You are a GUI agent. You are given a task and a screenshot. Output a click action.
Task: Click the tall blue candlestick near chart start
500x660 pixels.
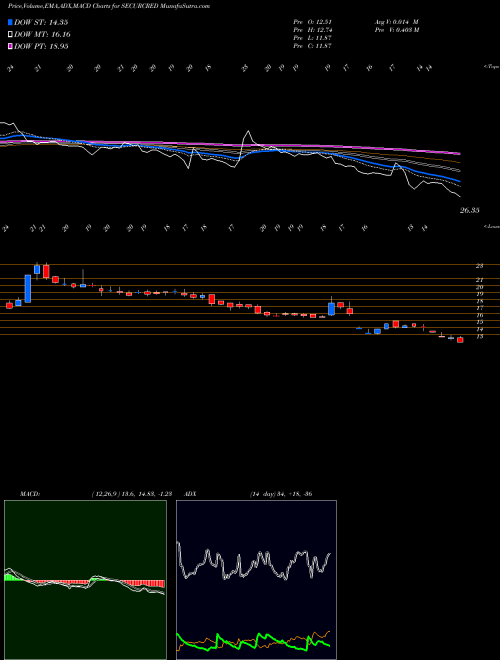pos(28,289)
